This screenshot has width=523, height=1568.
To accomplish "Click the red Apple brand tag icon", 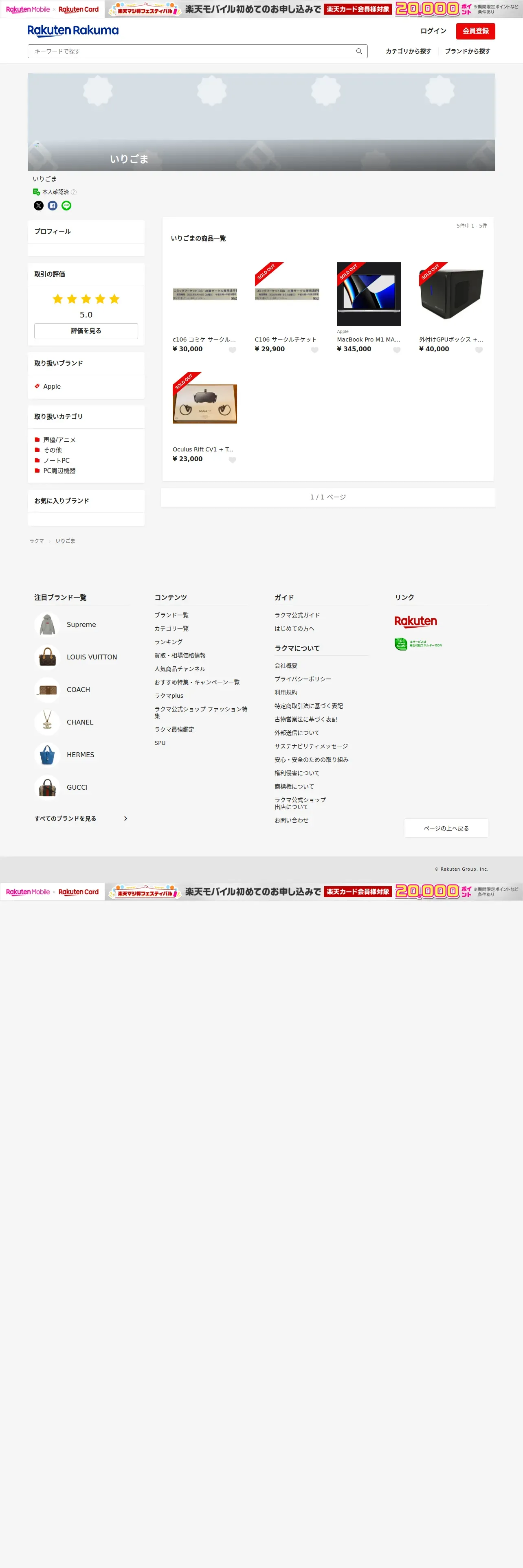I will click(37, 386).
